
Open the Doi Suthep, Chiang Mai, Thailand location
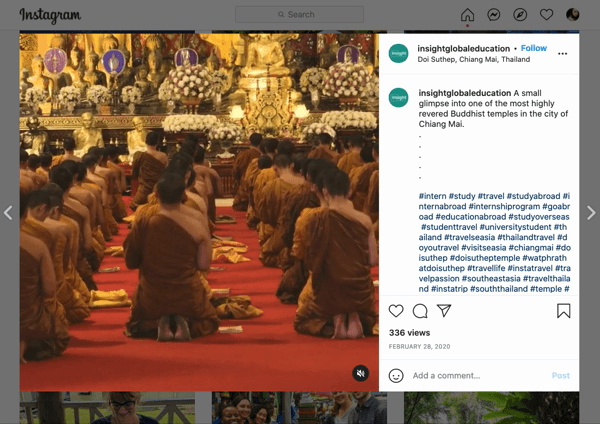pos(474,59)
